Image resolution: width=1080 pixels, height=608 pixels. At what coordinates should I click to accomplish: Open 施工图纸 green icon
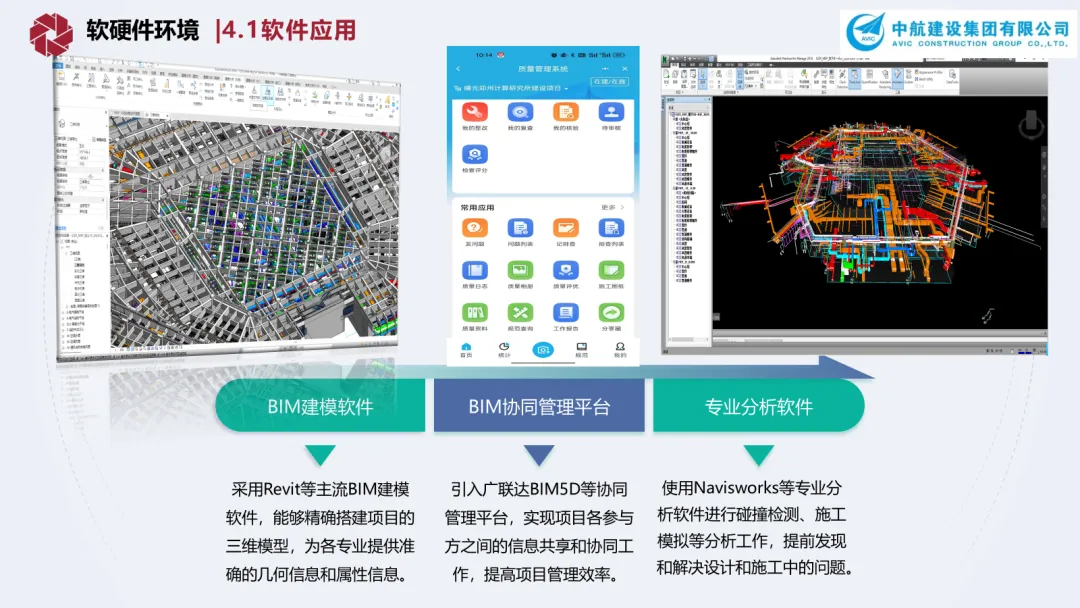coord(611,271)
